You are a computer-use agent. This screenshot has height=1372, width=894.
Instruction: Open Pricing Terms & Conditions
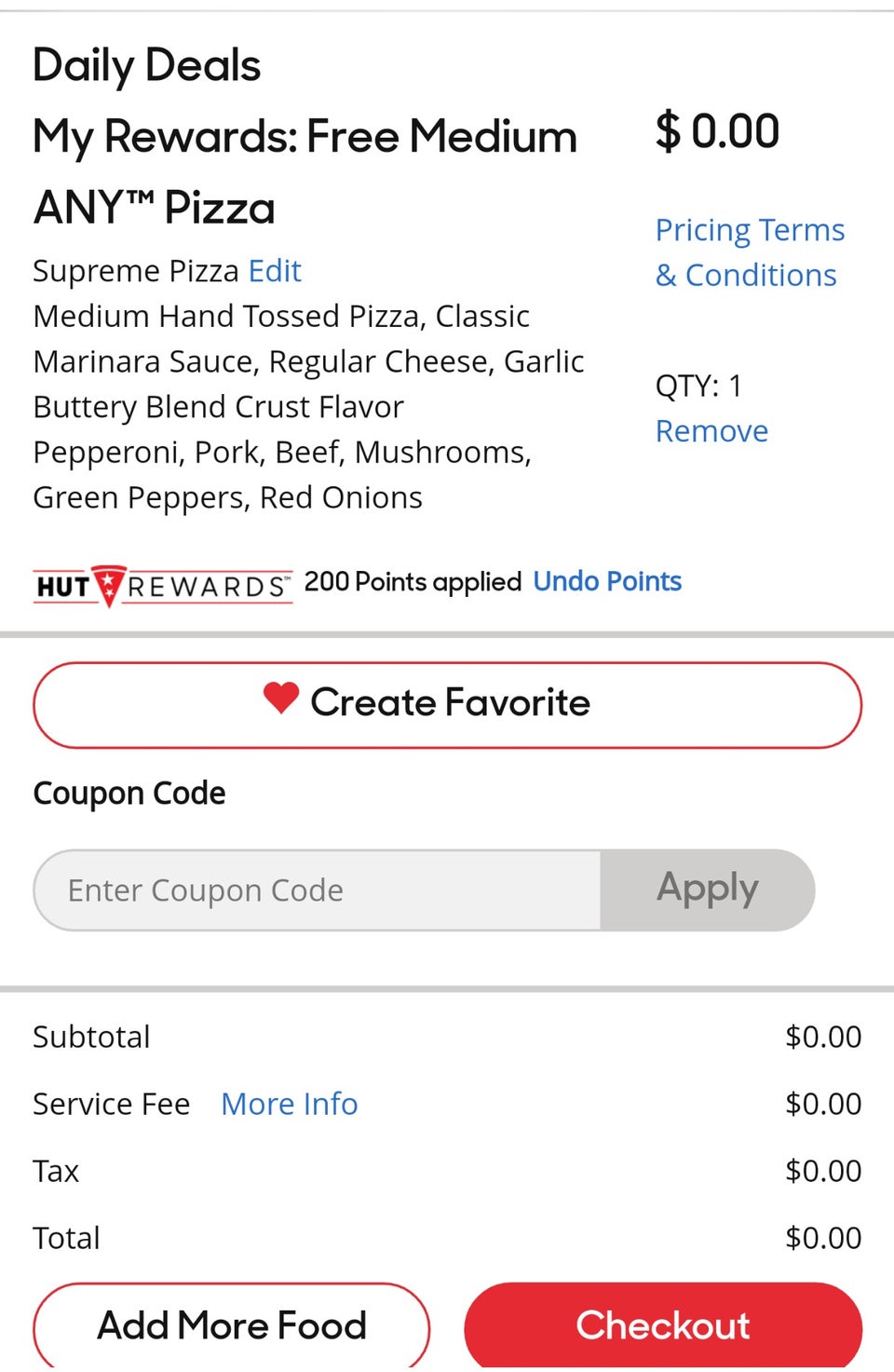[x=750, y=252]
